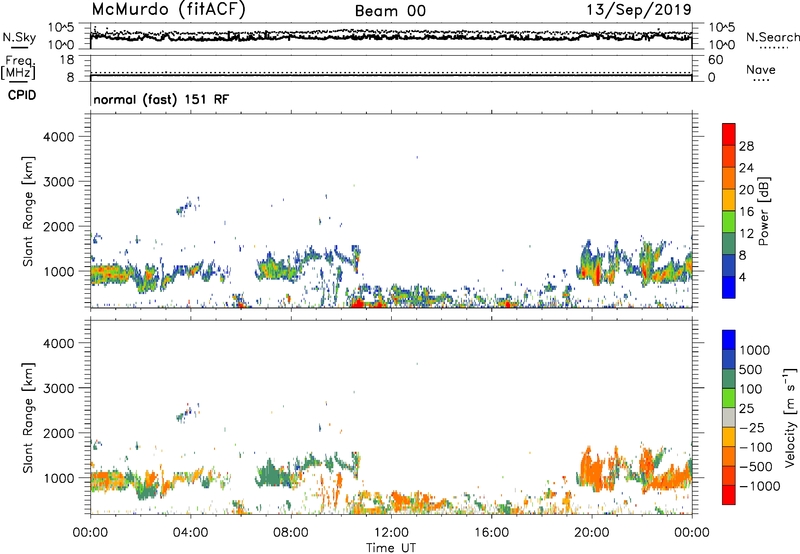800x554 pixels.
Task: Click the 12:00 time tick label
Action: 391,533
